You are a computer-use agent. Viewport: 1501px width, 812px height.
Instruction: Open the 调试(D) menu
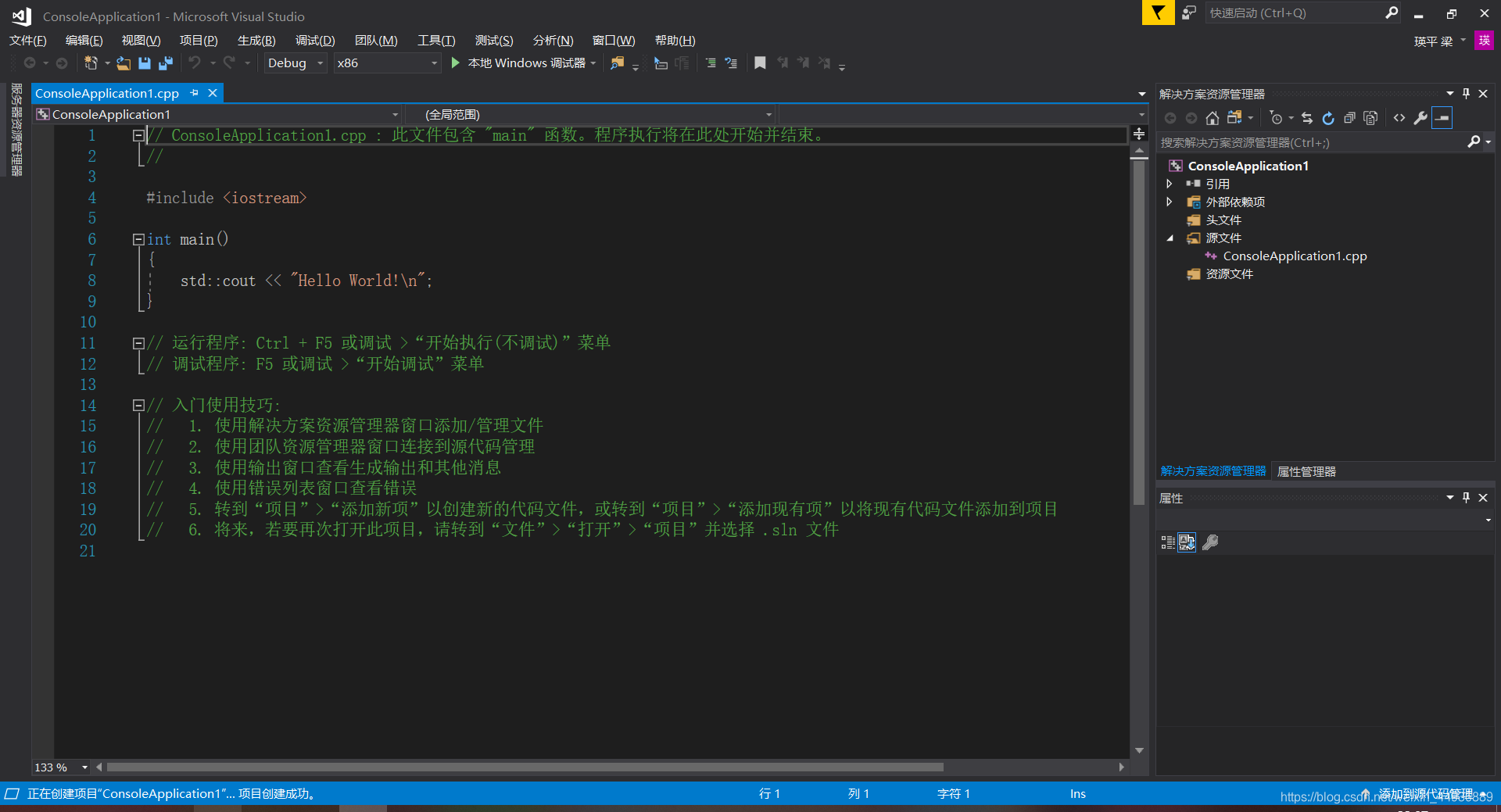pos(315,41)
